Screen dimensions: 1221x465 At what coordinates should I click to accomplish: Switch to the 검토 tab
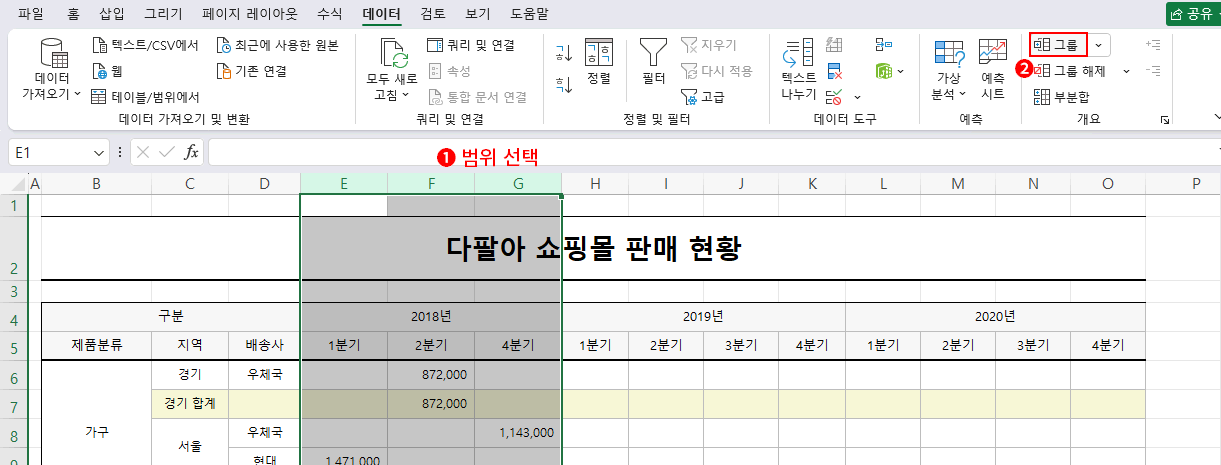(x=433, y=14)
